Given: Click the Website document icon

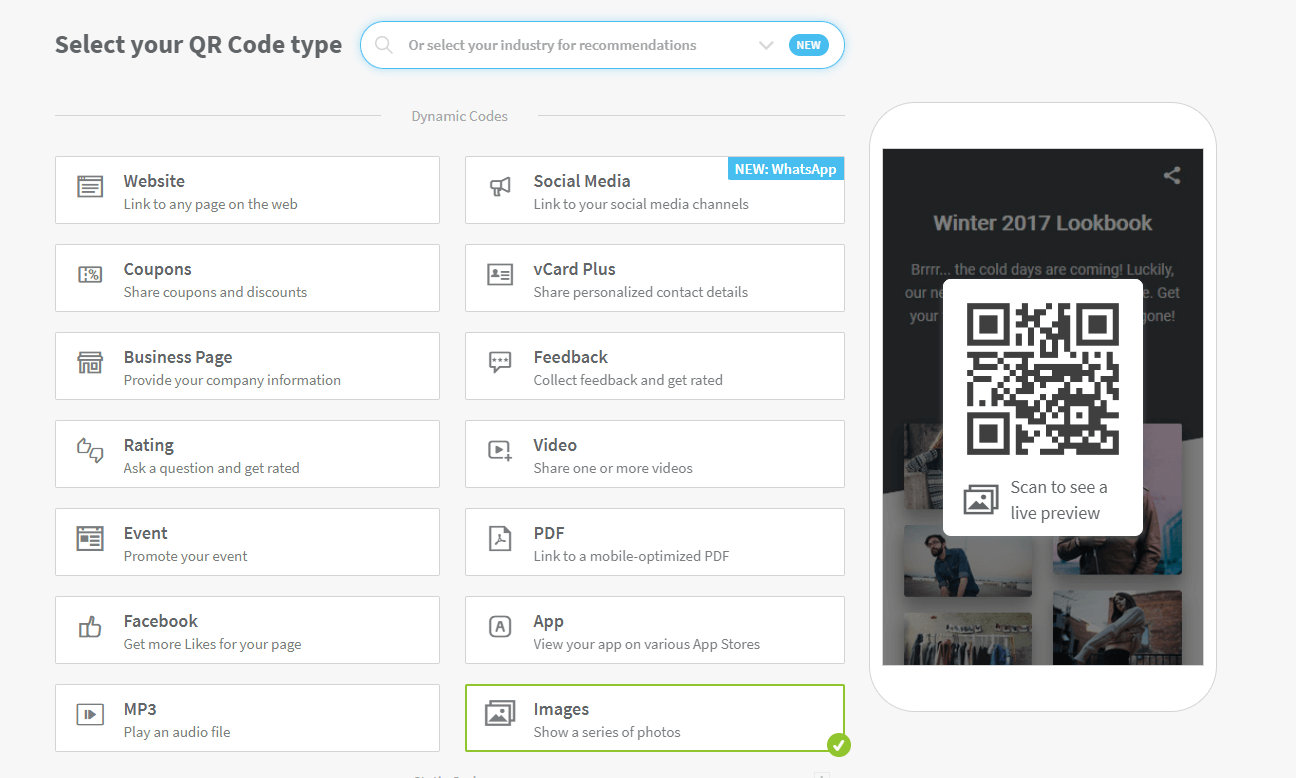Looking at the screenshot, I should tap(89, 186).
